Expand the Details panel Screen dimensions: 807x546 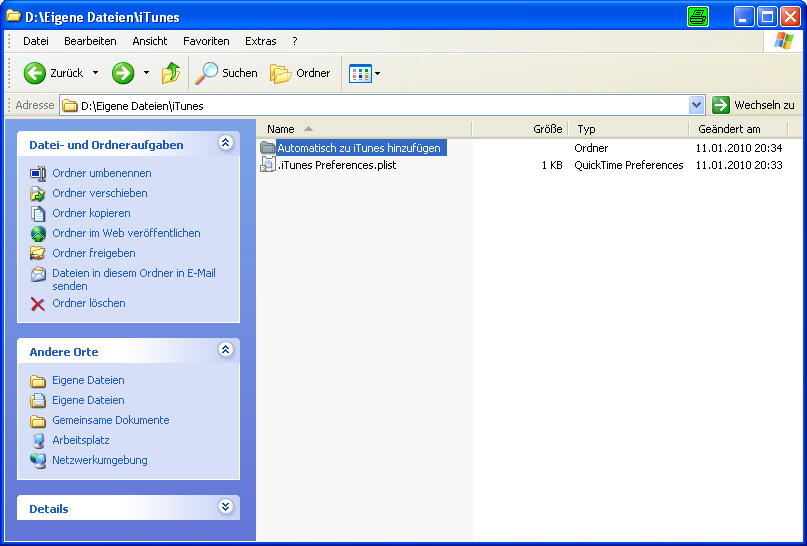click(225, 507)
